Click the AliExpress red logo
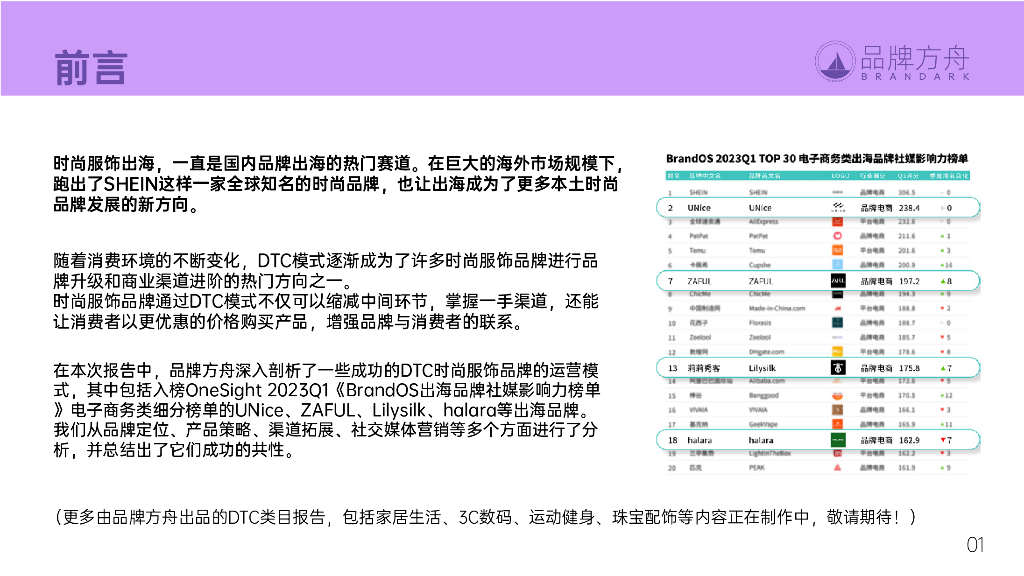Screen dimensions: 1024x576 [x=837, y=222]
